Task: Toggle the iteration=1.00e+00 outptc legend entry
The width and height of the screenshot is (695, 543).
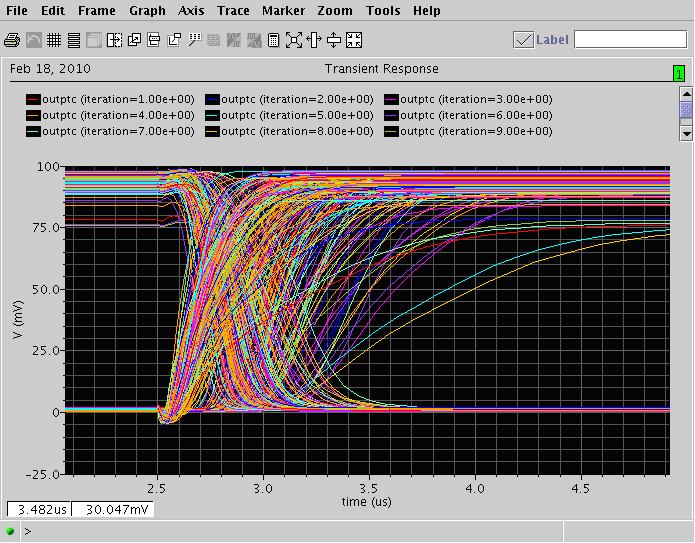Action: pyautogui.click(x=110, y=99)
